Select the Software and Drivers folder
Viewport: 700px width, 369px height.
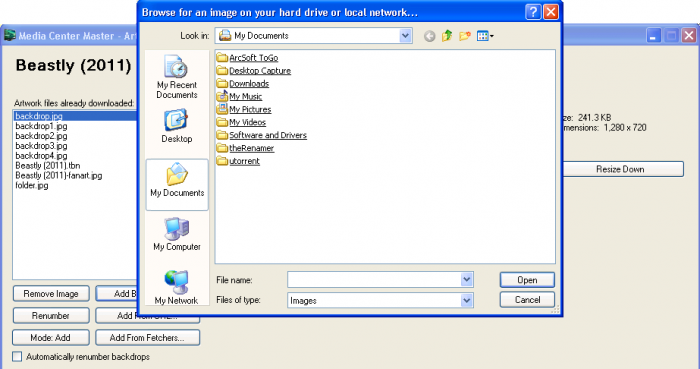[262, 135]
